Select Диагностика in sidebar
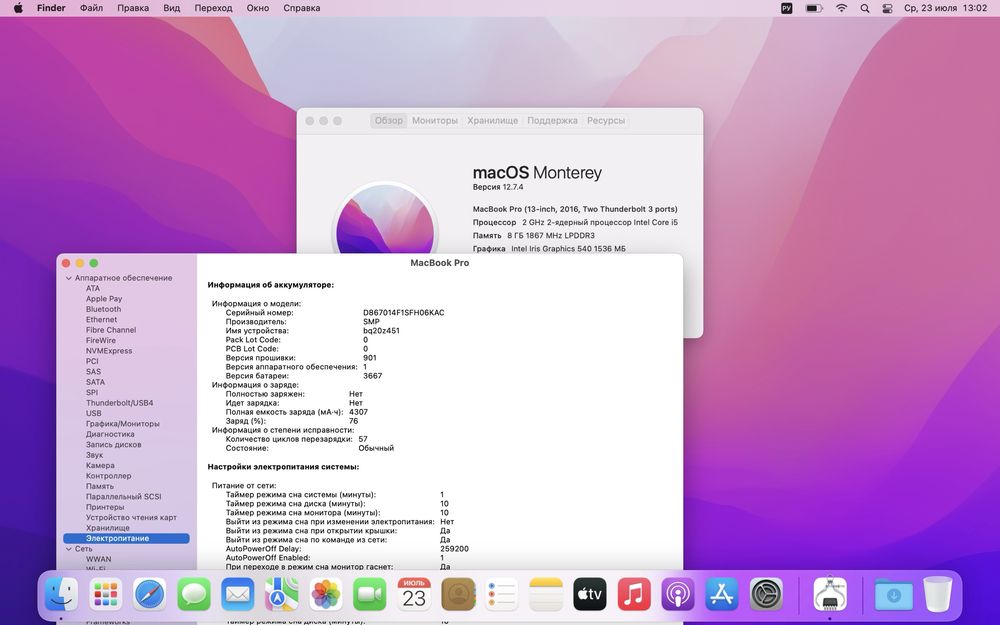This screenshot has height=625, width=1000. pos(110,434)
